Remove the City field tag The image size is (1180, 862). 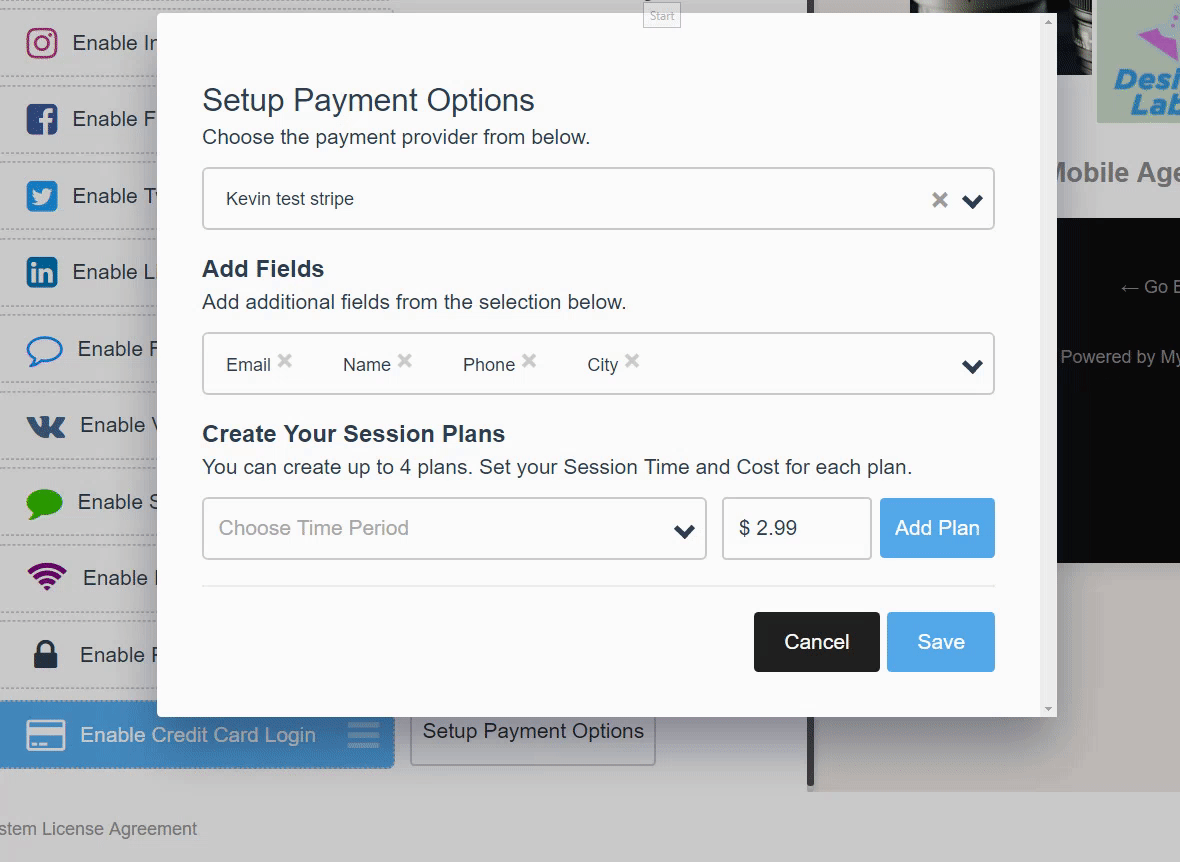click(x=632, y=361)
